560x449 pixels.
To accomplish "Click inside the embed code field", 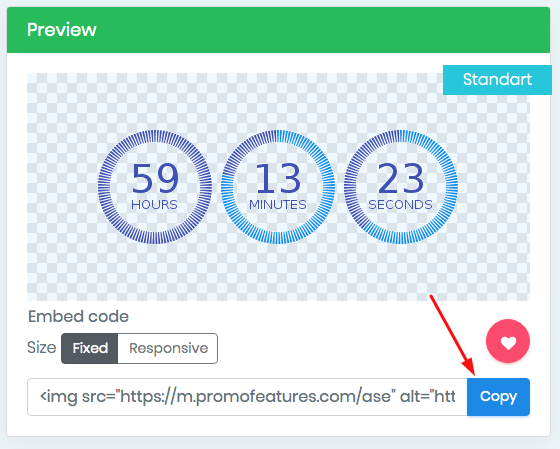I will click(x=247, y=397).
